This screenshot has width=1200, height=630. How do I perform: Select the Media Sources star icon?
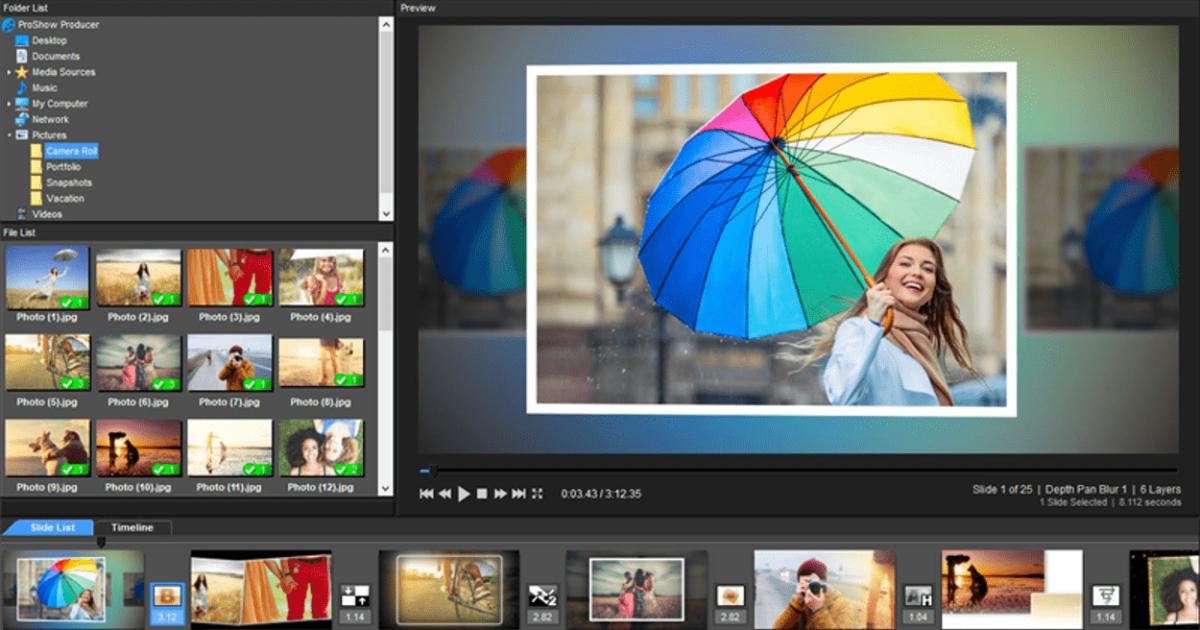(x=24, y=72)
